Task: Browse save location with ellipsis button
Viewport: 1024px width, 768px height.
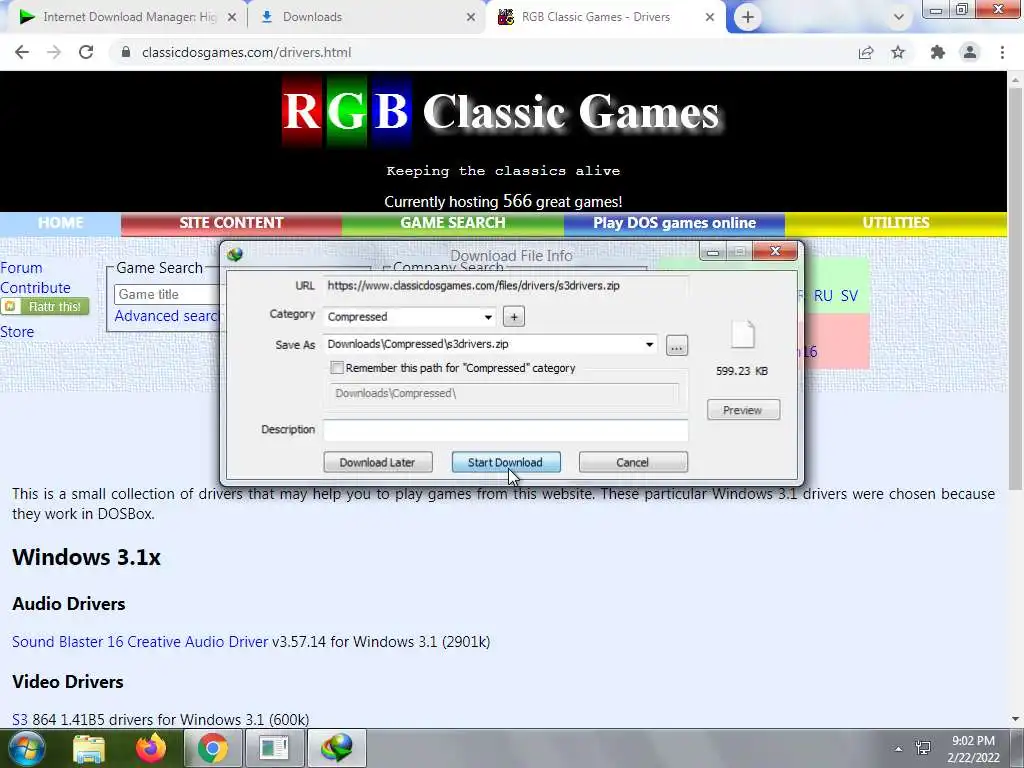Action: click(x=677, y=345)
